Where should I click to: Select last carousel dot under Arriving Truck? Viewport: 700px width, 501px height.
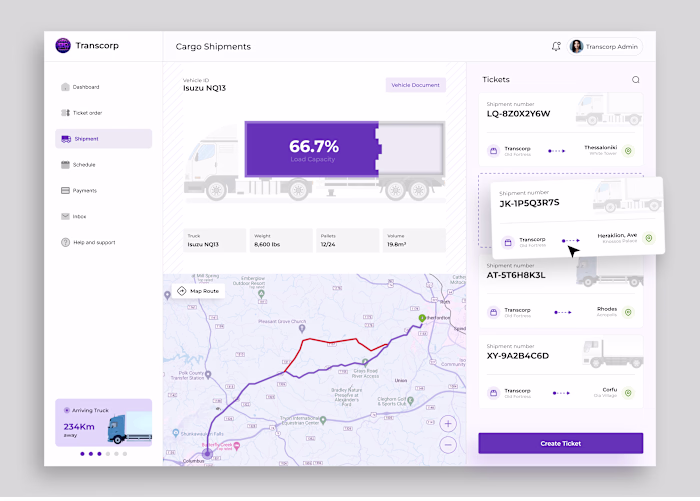point(125,454)
